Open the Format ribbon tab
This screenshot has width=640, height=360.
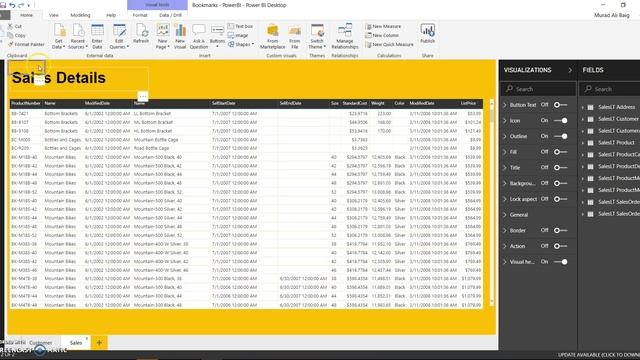(140, 15)
